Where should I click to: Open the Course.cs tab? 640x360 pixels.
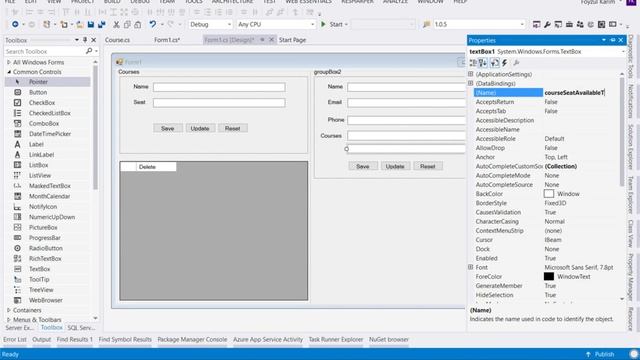117,40
